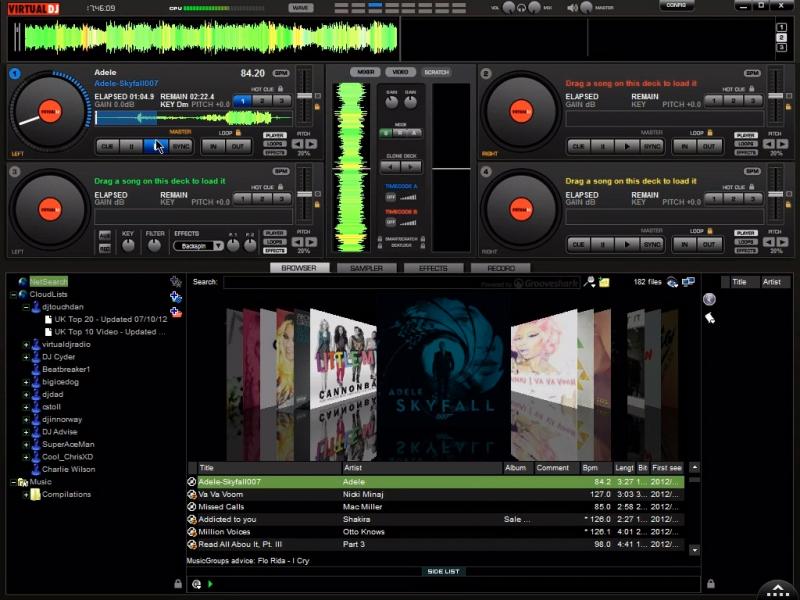This screenshot has height=600, width=800.
Task: Toggle the Timecode B OFF switch
Action: (391, 222)
